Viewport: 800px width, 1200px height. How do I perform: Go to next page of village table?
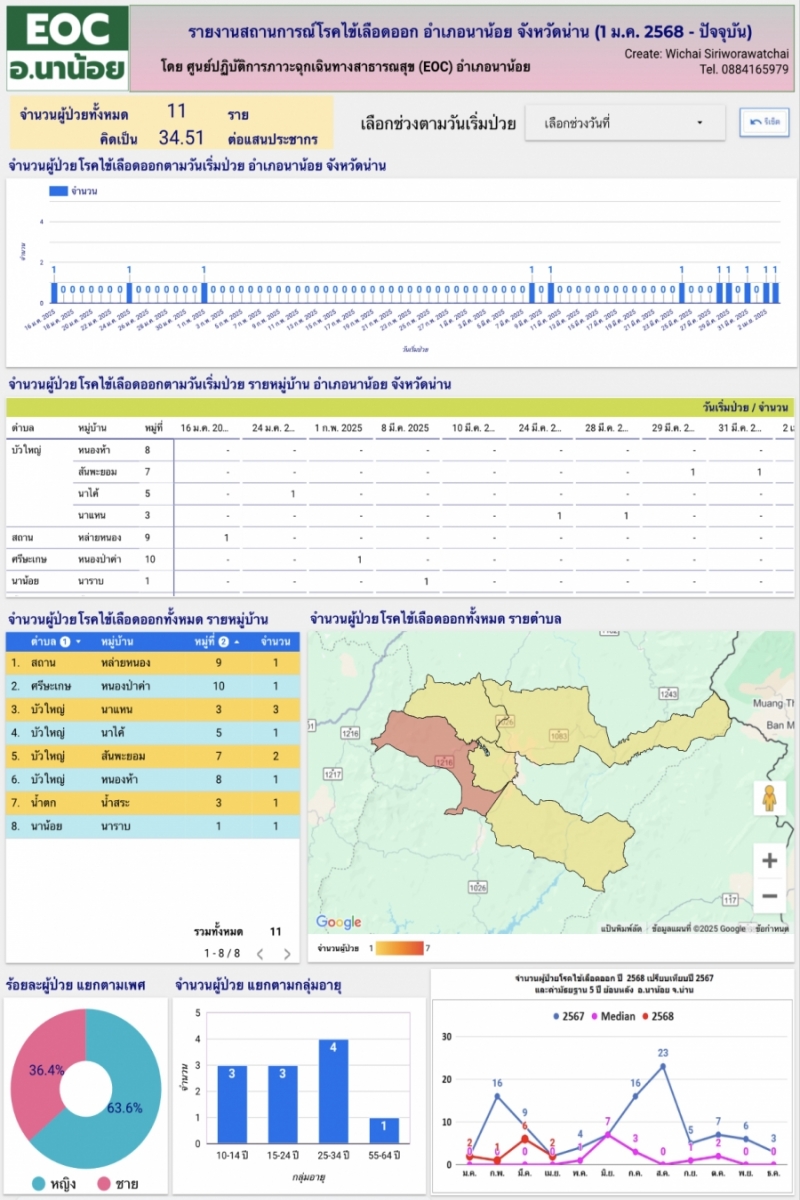(x=287, y=954)
